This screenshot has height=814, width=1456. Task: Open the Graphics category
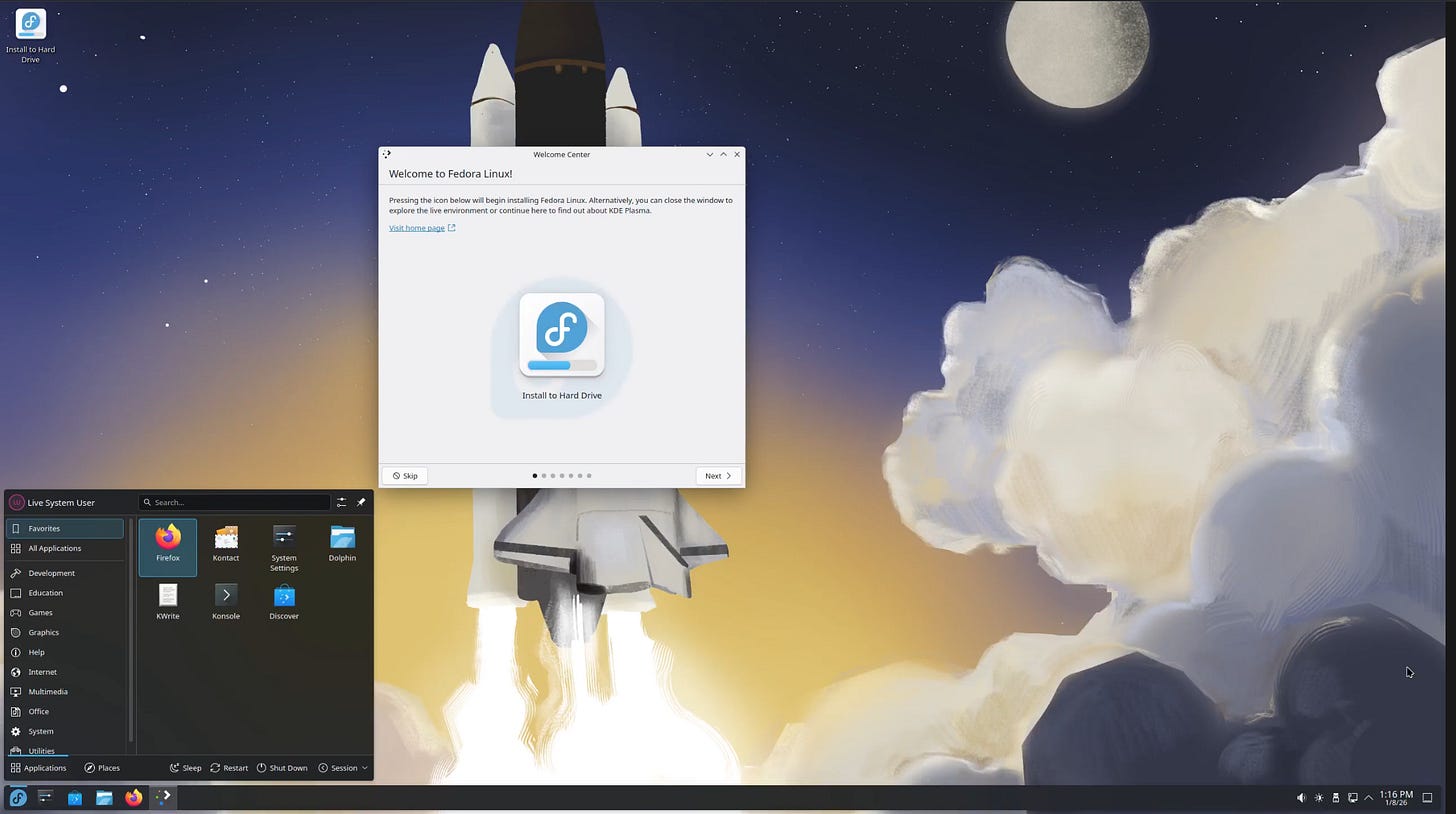tap(65, 632)
